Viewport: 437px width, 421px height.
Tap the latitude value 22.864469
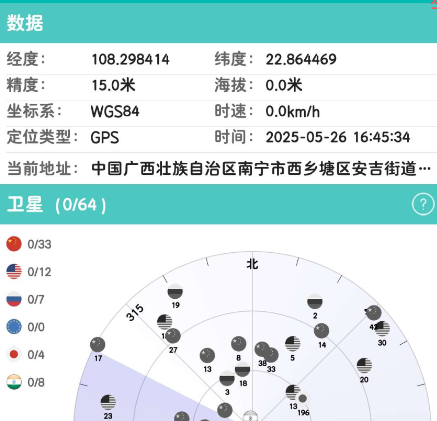click(301, 59)
